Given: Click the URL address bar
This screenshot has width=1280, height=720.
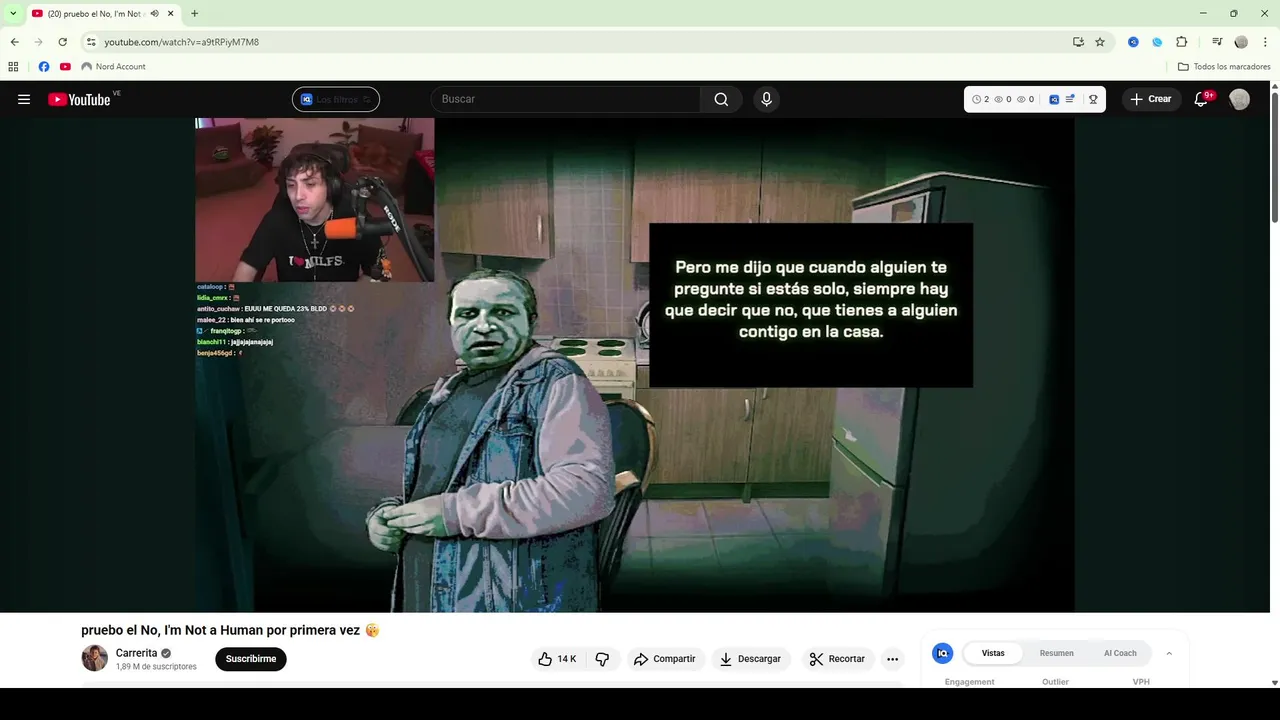Looking at the screenshot, I should (x=580, y=42).
